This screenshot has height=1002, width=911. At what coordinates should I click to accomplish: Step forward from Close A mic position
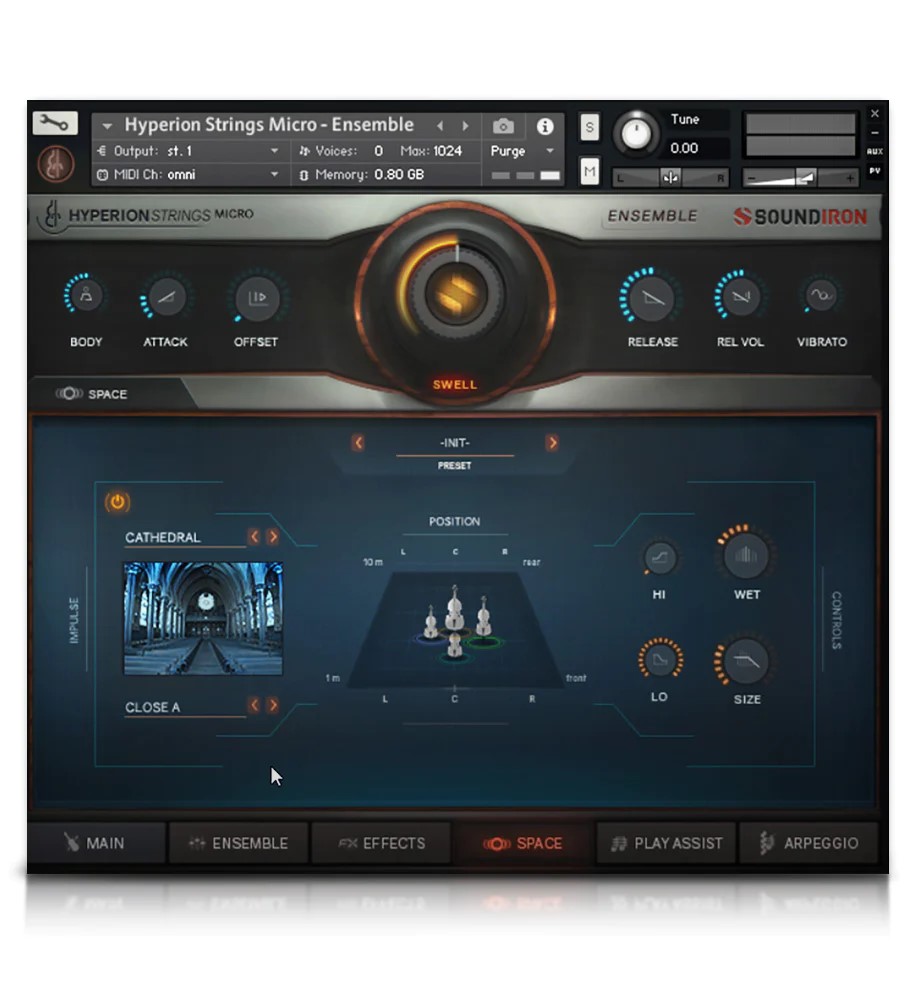point(273,705)
